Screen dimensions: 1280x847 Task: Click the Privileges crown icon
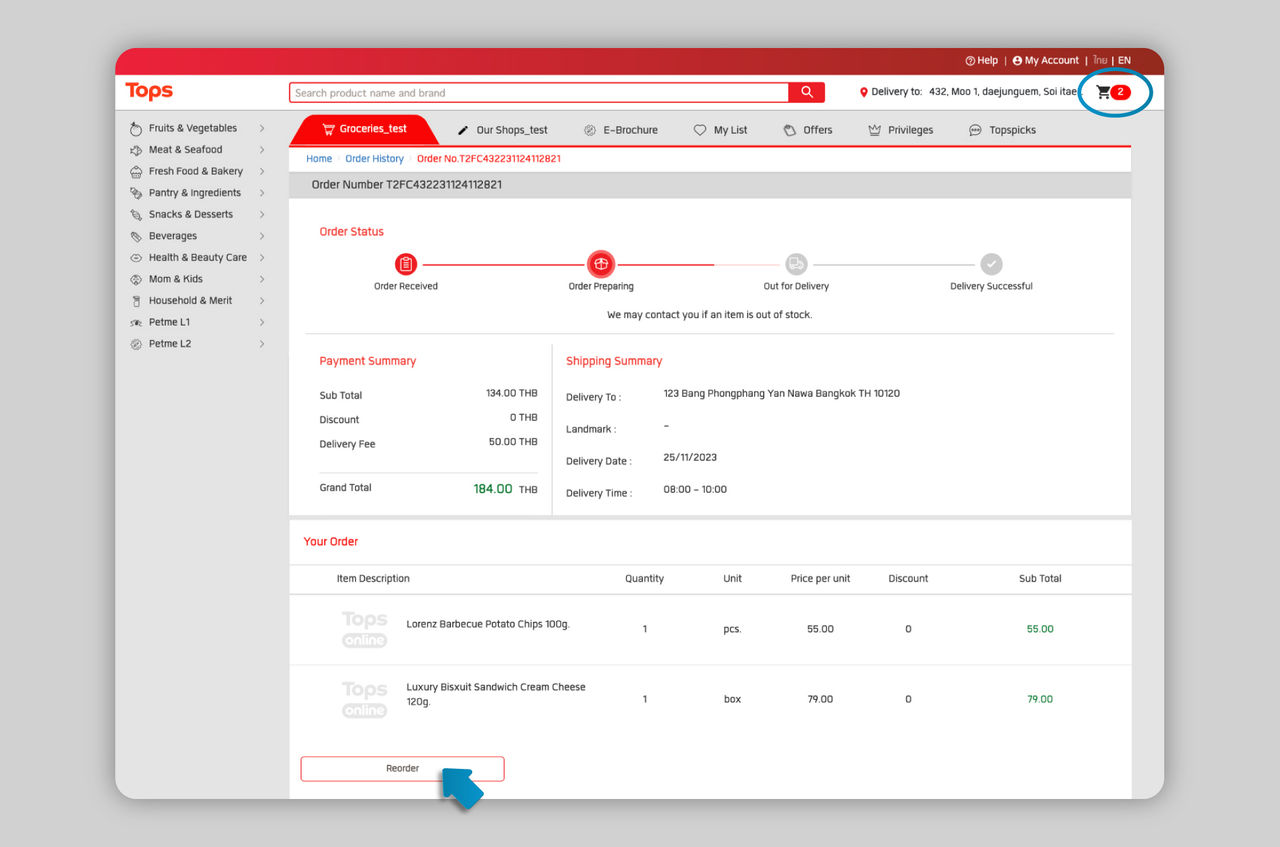pyautogui.click(x=875, y=130)
